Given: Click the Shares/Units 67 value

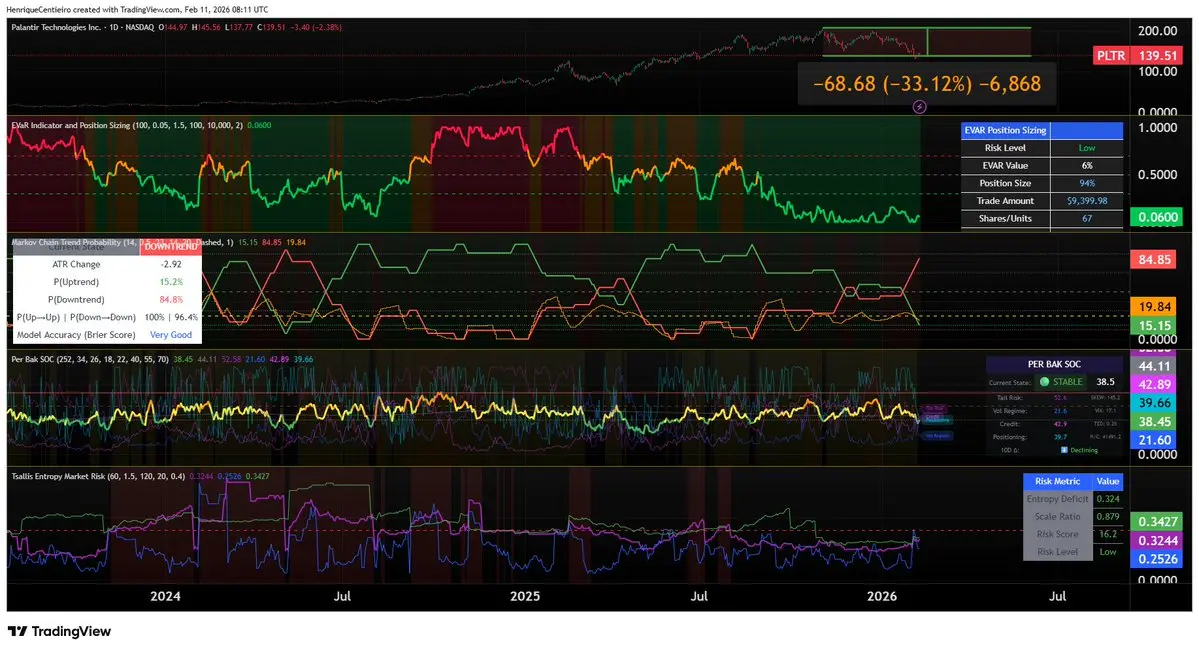Looking at the screenshot, I should tap(1087, 218).
